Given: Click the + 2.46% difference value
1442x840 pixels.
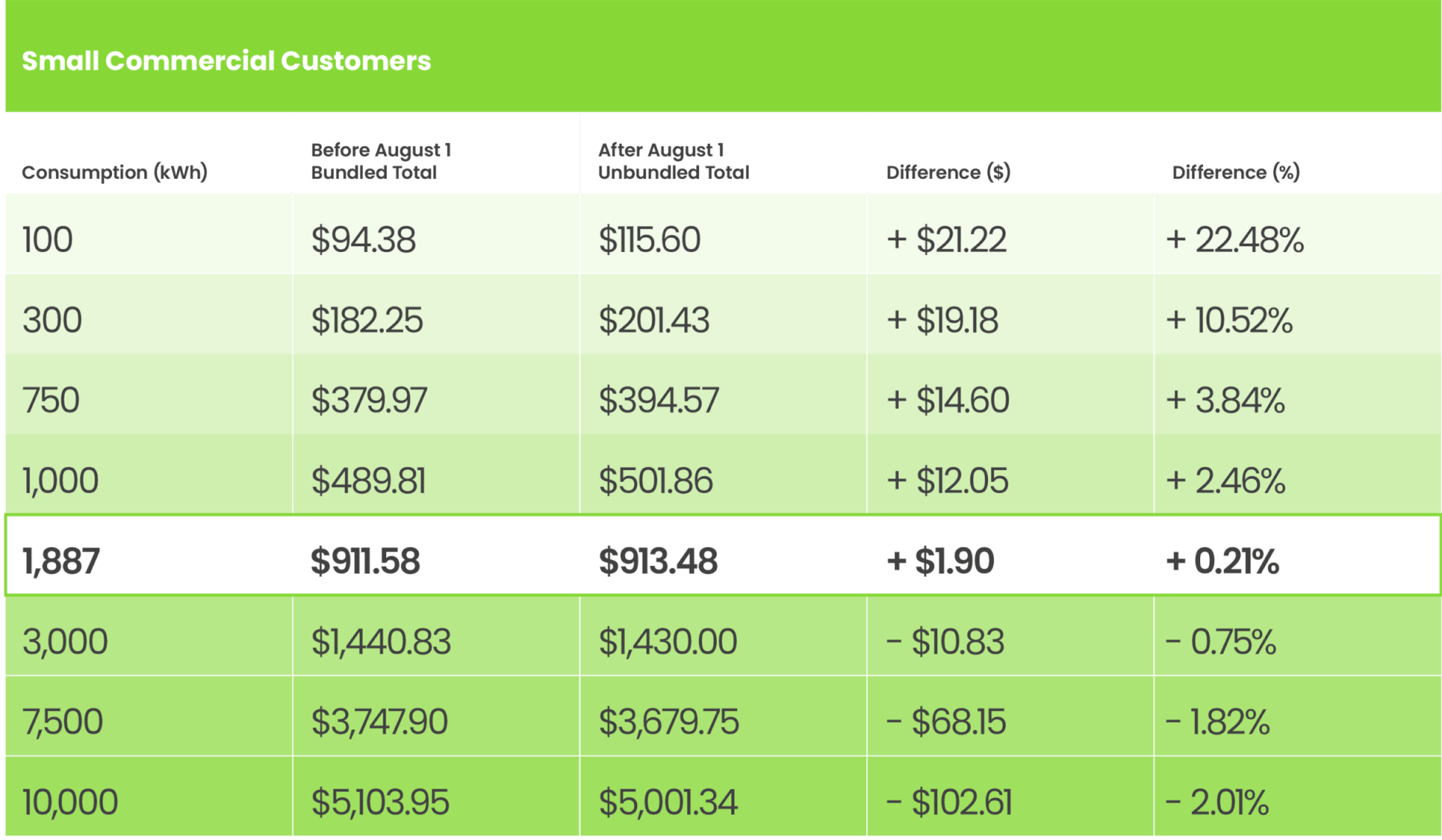Looking at the screenshot, I should coord(1225,481).
